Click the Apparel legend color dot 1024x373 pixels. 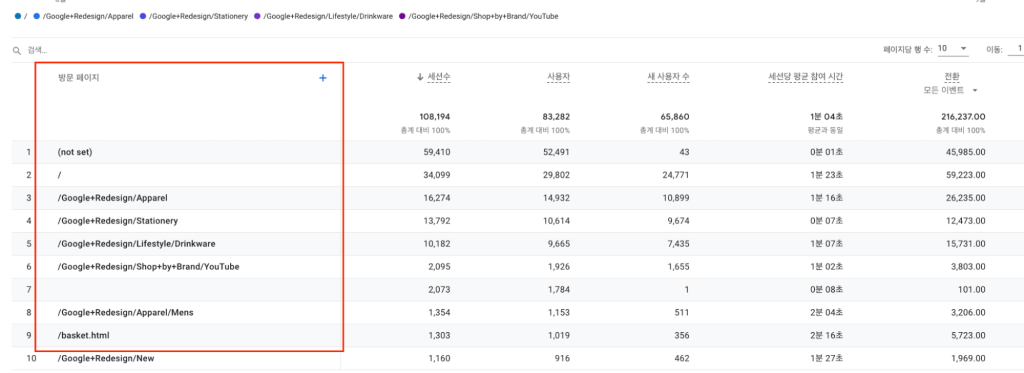tap(37, 16)
